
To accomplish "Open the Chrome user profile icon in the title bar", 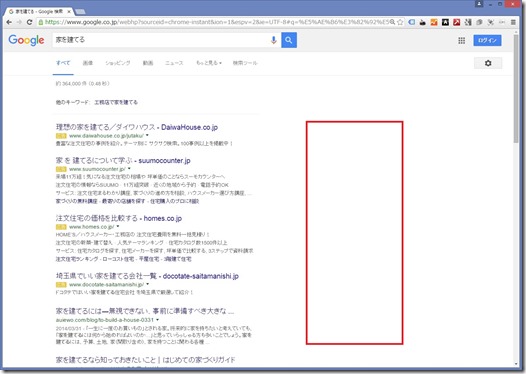I will coord(479,4).
